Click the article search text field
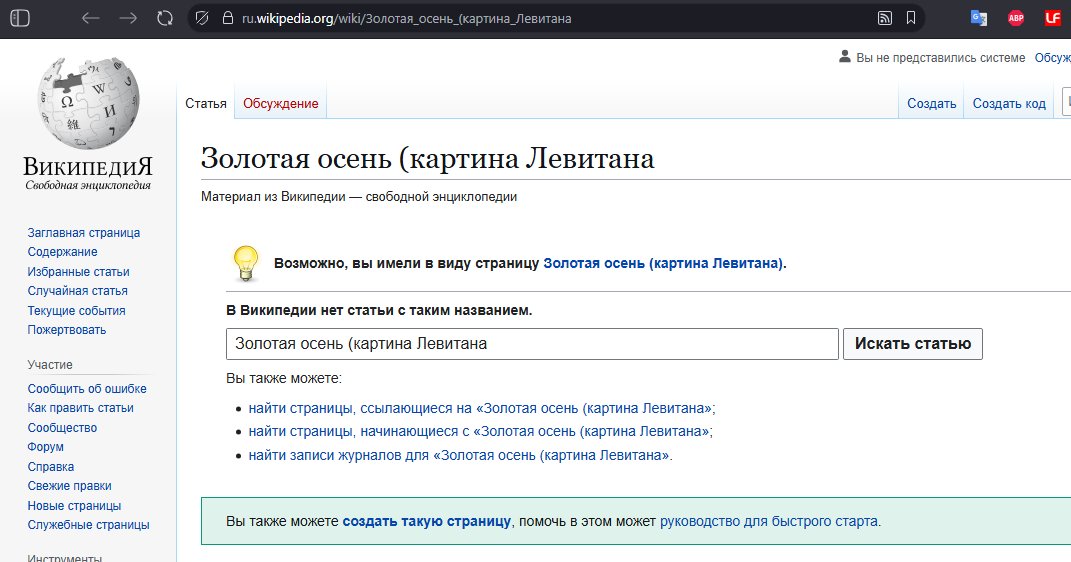 click(531, 344)
